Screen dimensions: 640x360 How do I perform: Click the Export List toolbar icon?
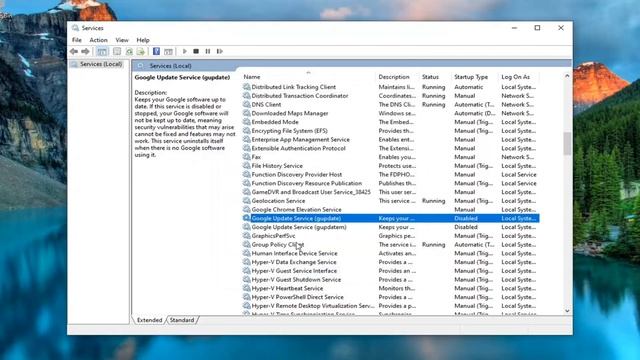pos(141,51)
